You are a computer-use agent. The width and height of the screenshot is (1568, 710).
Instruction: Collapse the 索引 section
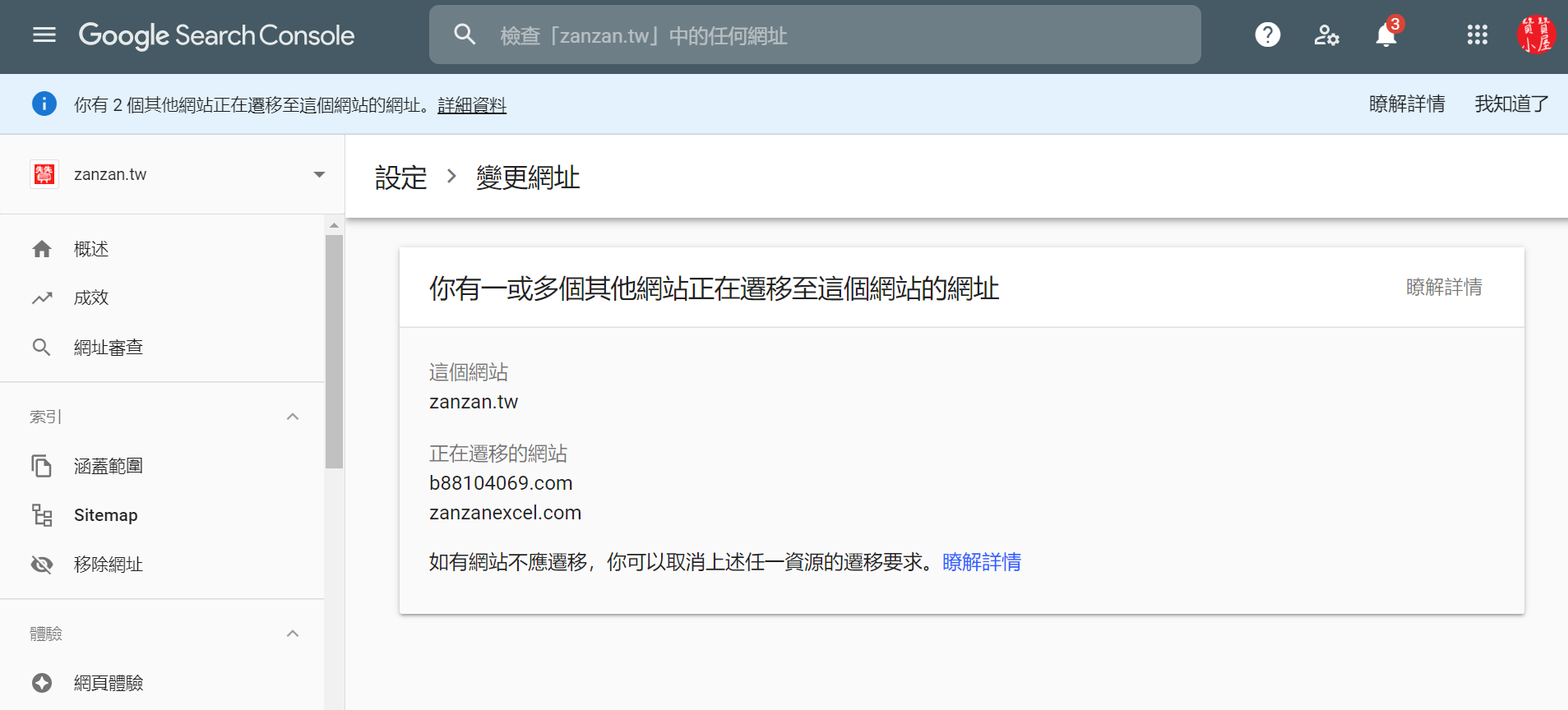pyautogui.click(x=293, y=417)
